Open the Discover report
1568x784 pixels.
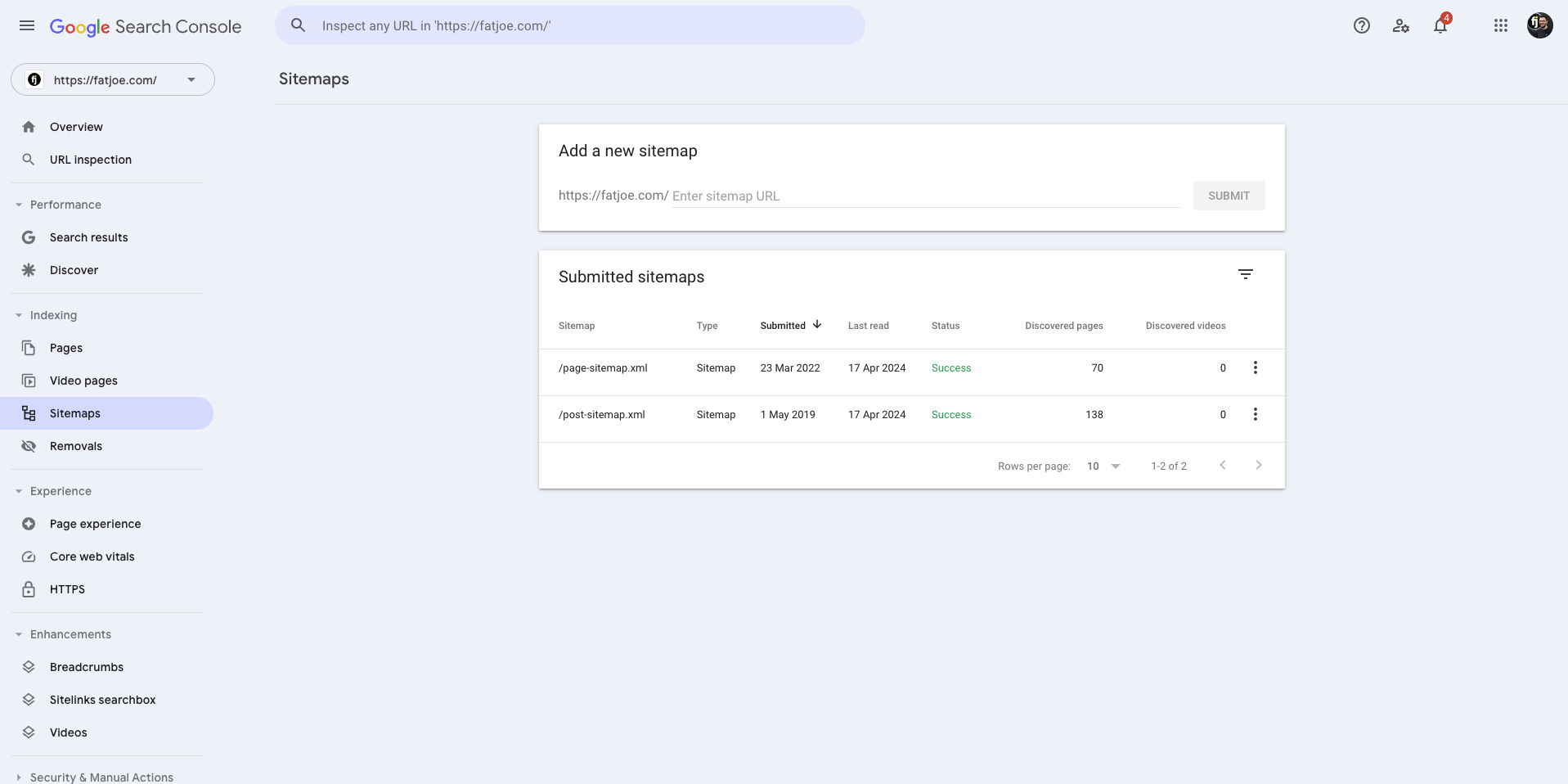tap(74, 269)
